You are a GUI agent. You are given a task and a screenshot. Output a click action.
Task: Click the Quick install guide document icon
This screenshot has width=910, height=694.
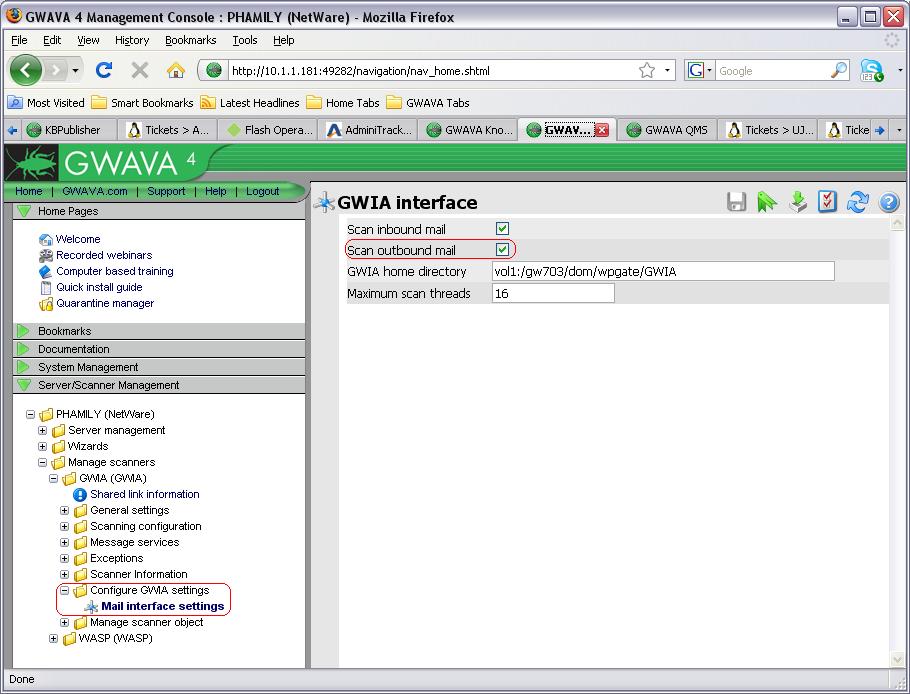(x=46, y=287)
